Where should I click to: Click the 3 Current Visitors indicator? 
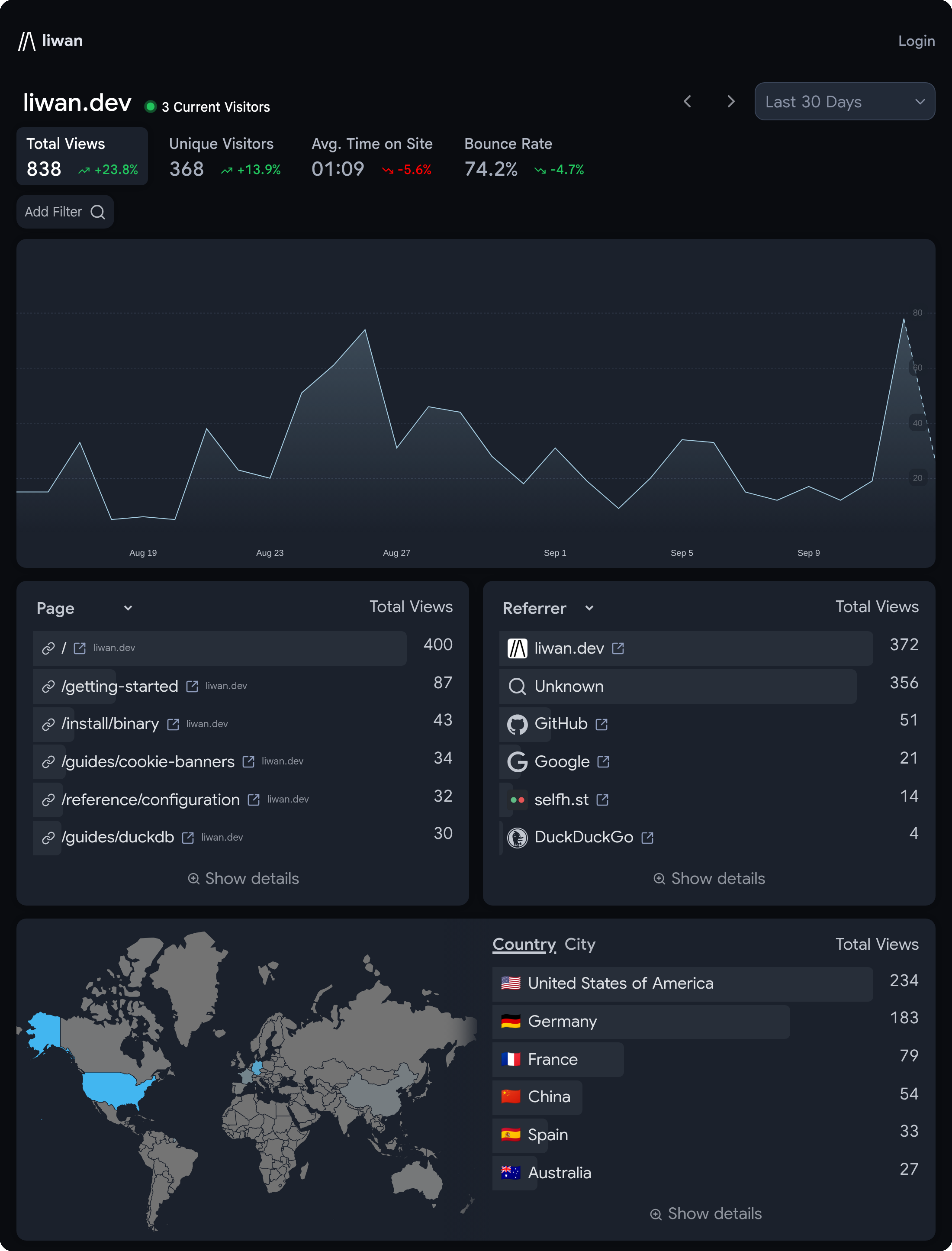click(x=207, y=107)
